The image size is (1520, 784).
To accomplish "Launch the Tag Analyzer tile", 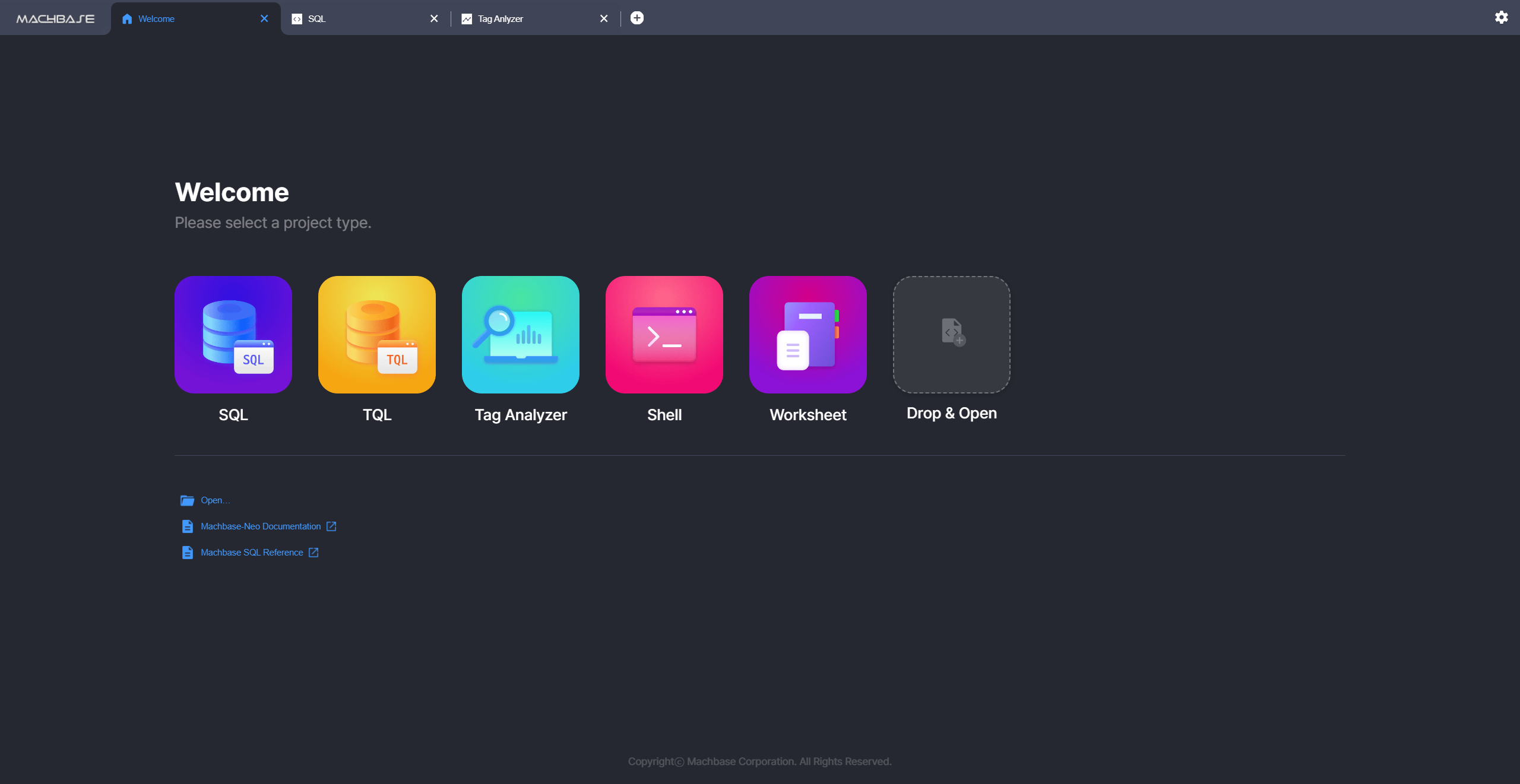I will pyautogui.click(x=521, y=334).
